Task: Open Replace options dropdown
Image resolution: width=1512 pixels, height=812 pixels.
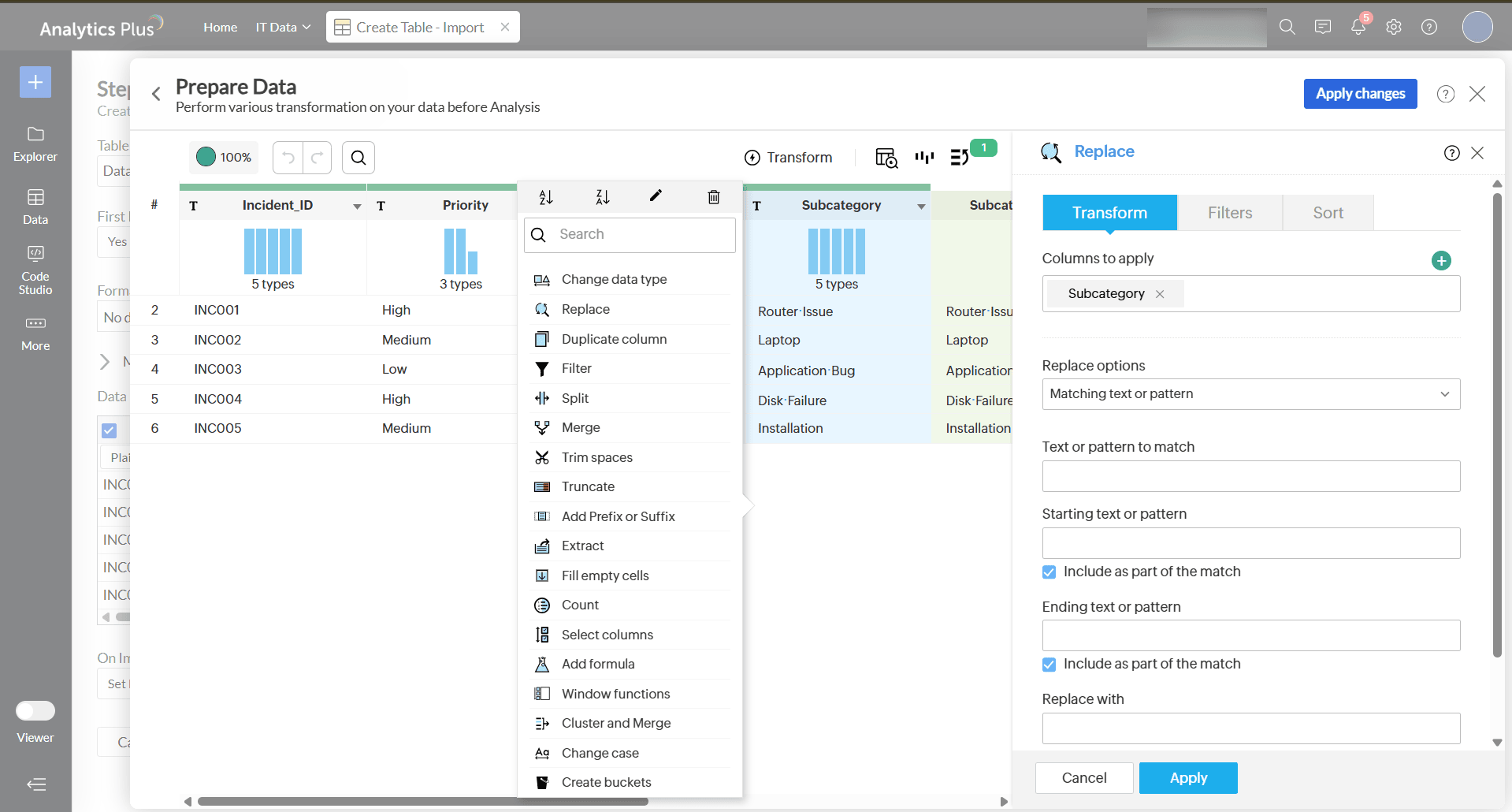Action: click(1250, 394)
